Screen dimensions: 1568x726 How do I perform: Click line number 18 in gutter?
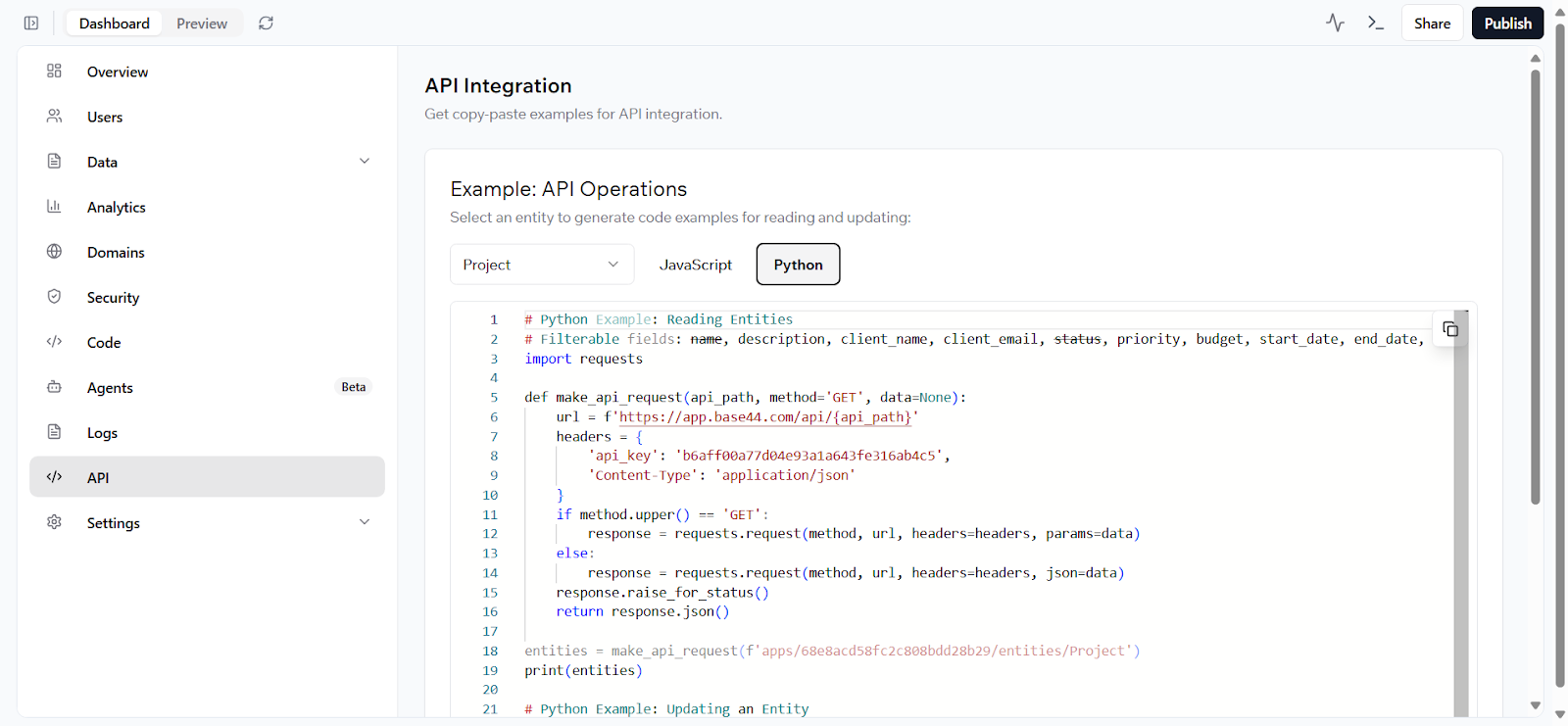click(490, 651)
